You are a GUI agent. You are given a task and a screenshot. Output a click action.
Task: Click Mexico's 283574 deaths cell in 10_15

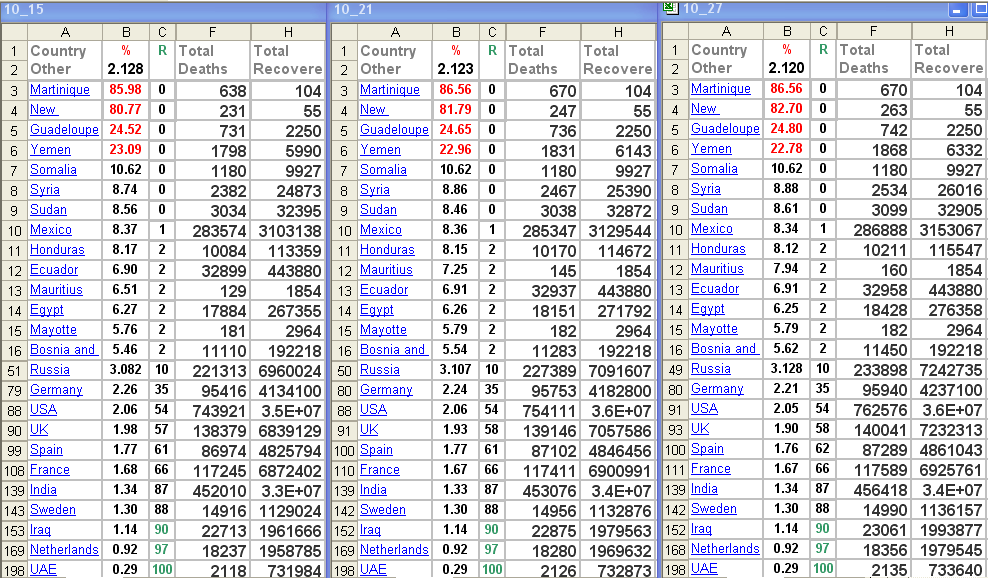212,230
